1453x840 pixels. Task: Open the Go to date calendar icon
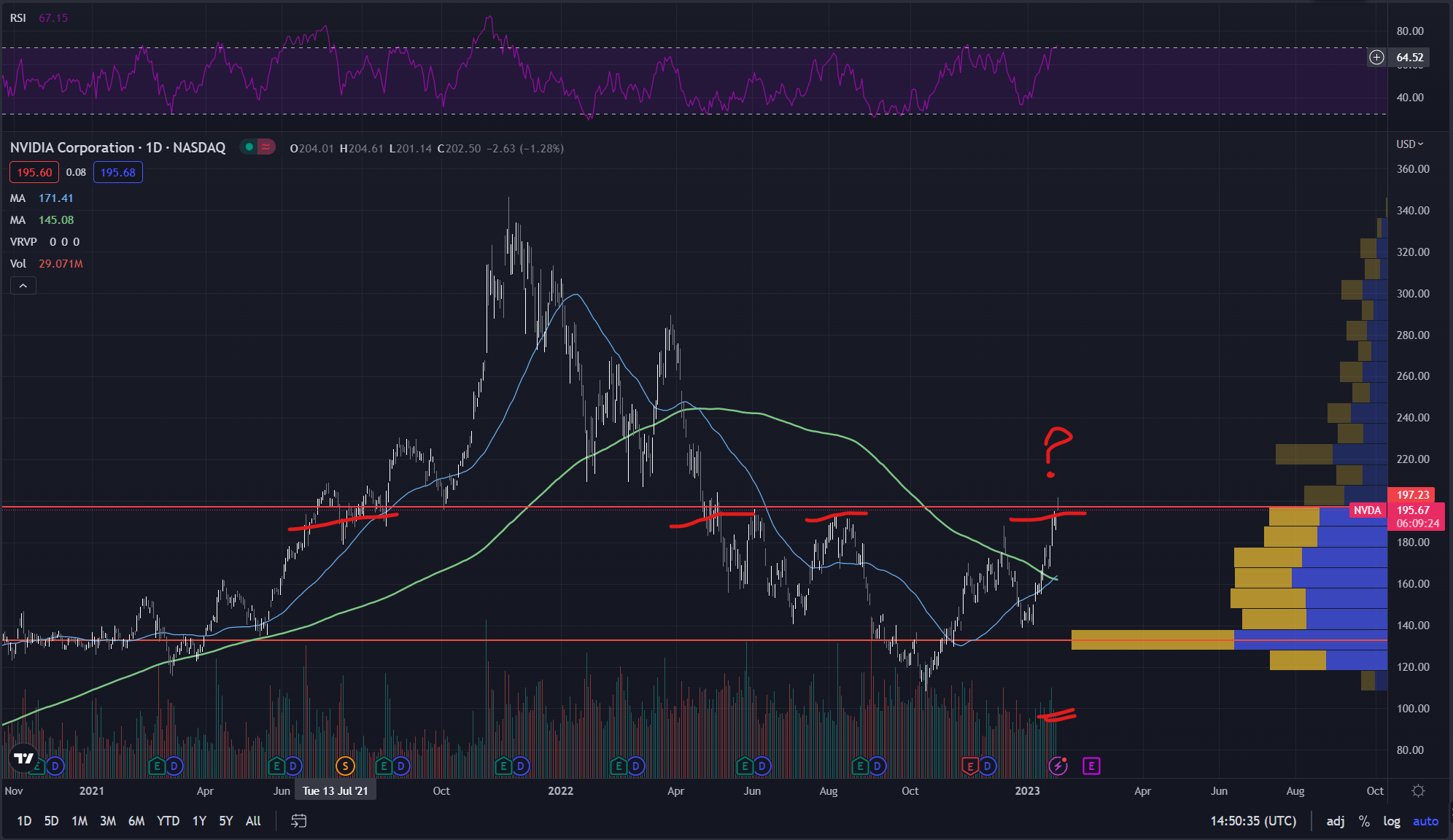(298, 821)
